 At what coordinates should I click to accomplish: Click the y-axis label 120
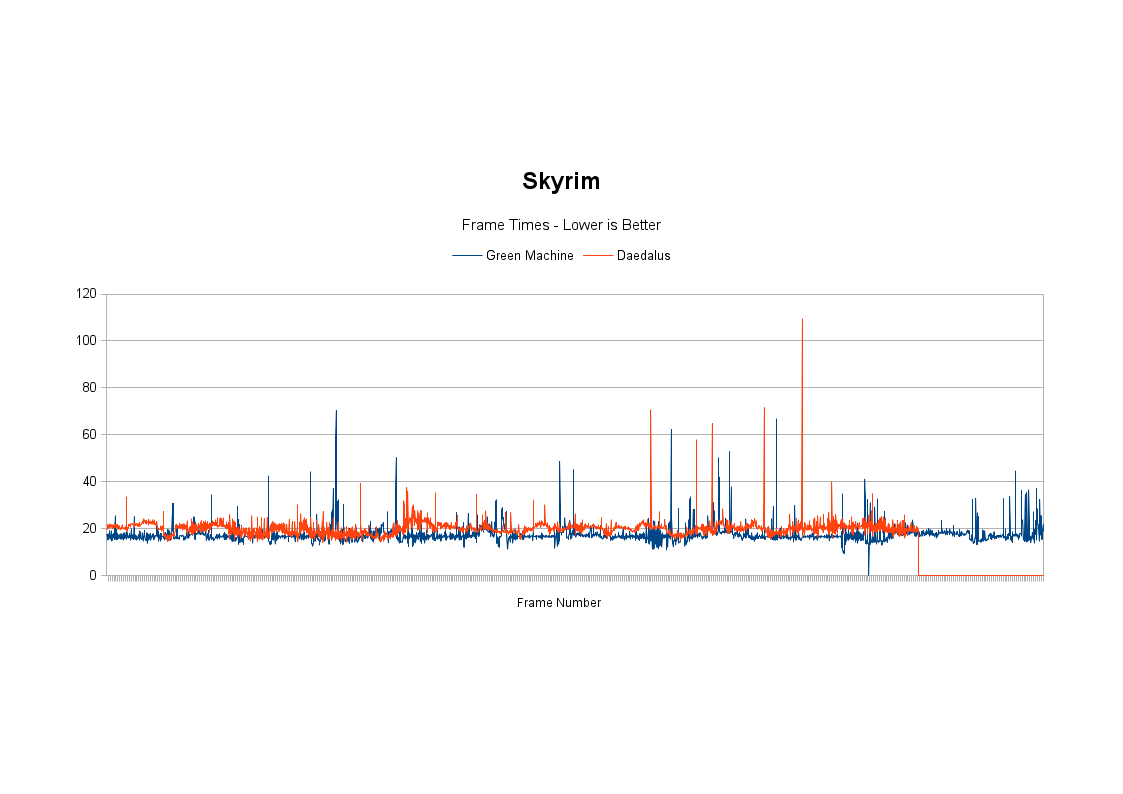(86, 294)
